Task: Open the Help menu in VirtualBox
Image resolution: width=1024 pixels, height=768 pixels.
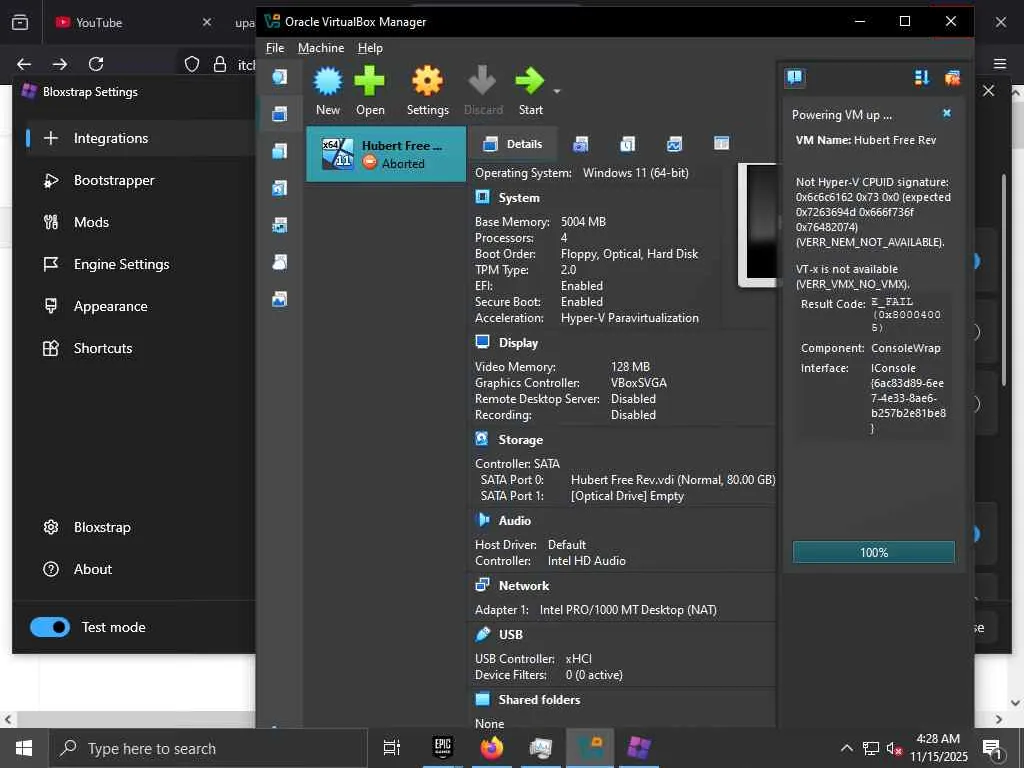Action: point(370,48)
